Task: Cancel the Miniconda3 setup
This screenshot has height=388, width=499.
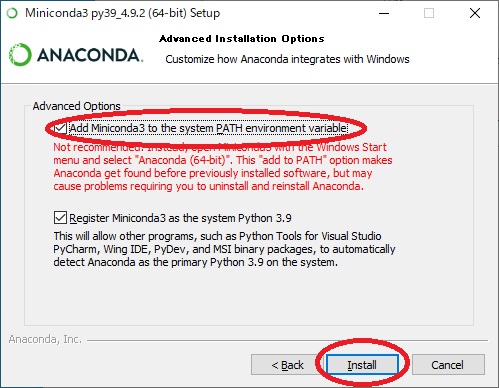Action: [x=448, y=365]
